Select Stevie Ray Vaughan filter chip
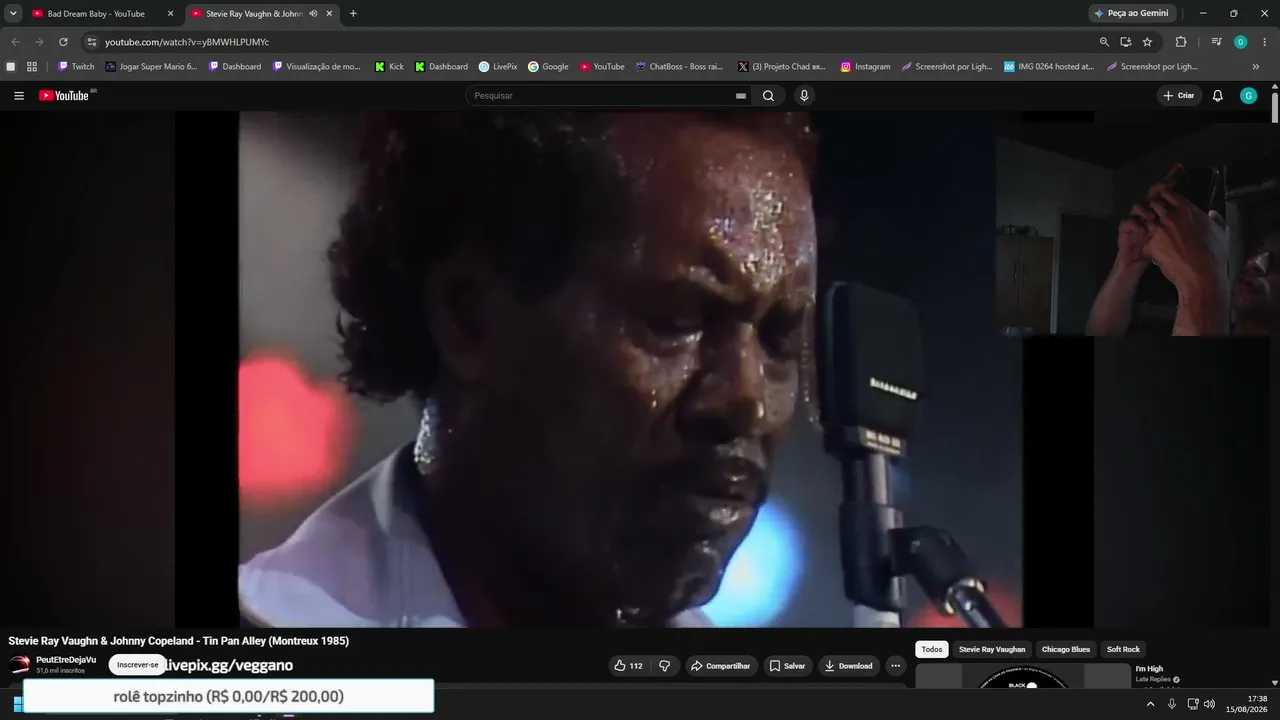 click(992, 650)
